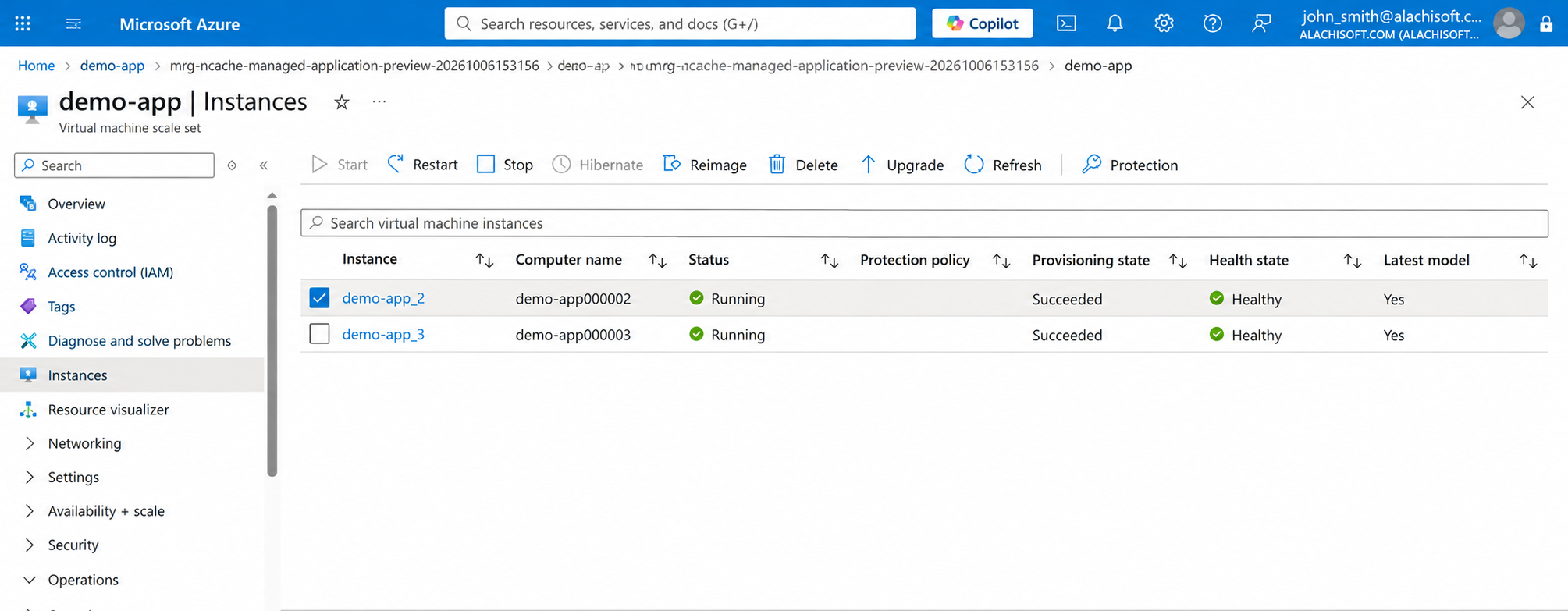Open Activity log in the sidebar
1568x611 pixels.
pyautogui.click(x=82, y=238)
